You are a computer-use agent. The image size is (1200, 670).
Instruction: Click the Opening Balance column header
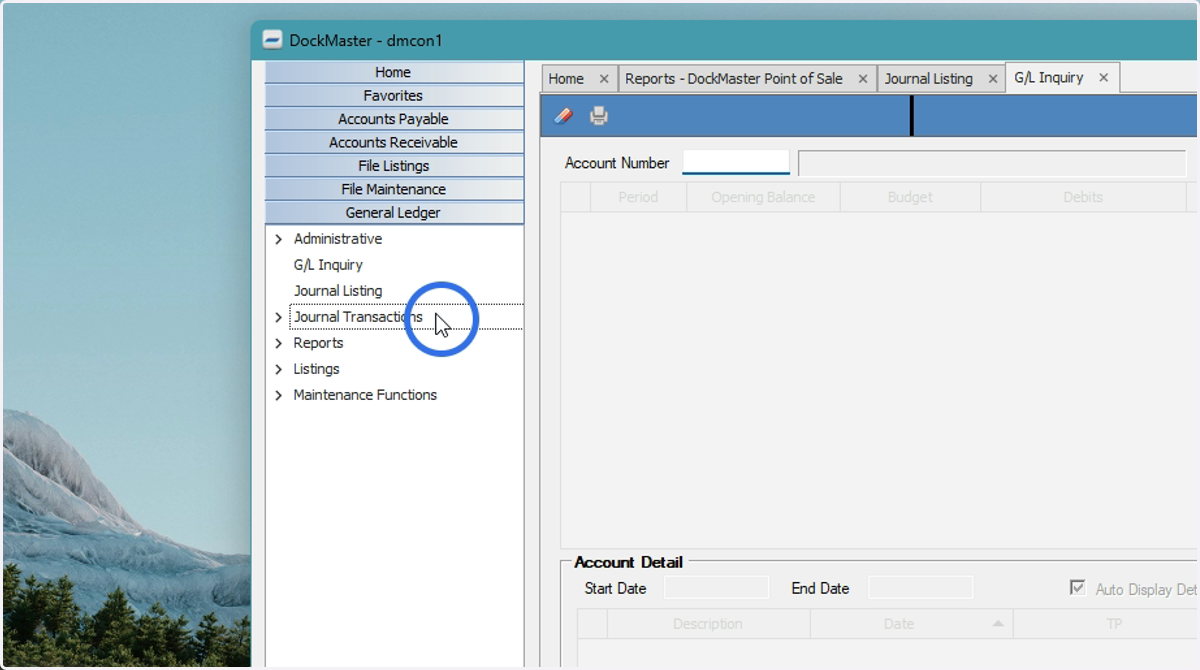(x=763, y=197)
